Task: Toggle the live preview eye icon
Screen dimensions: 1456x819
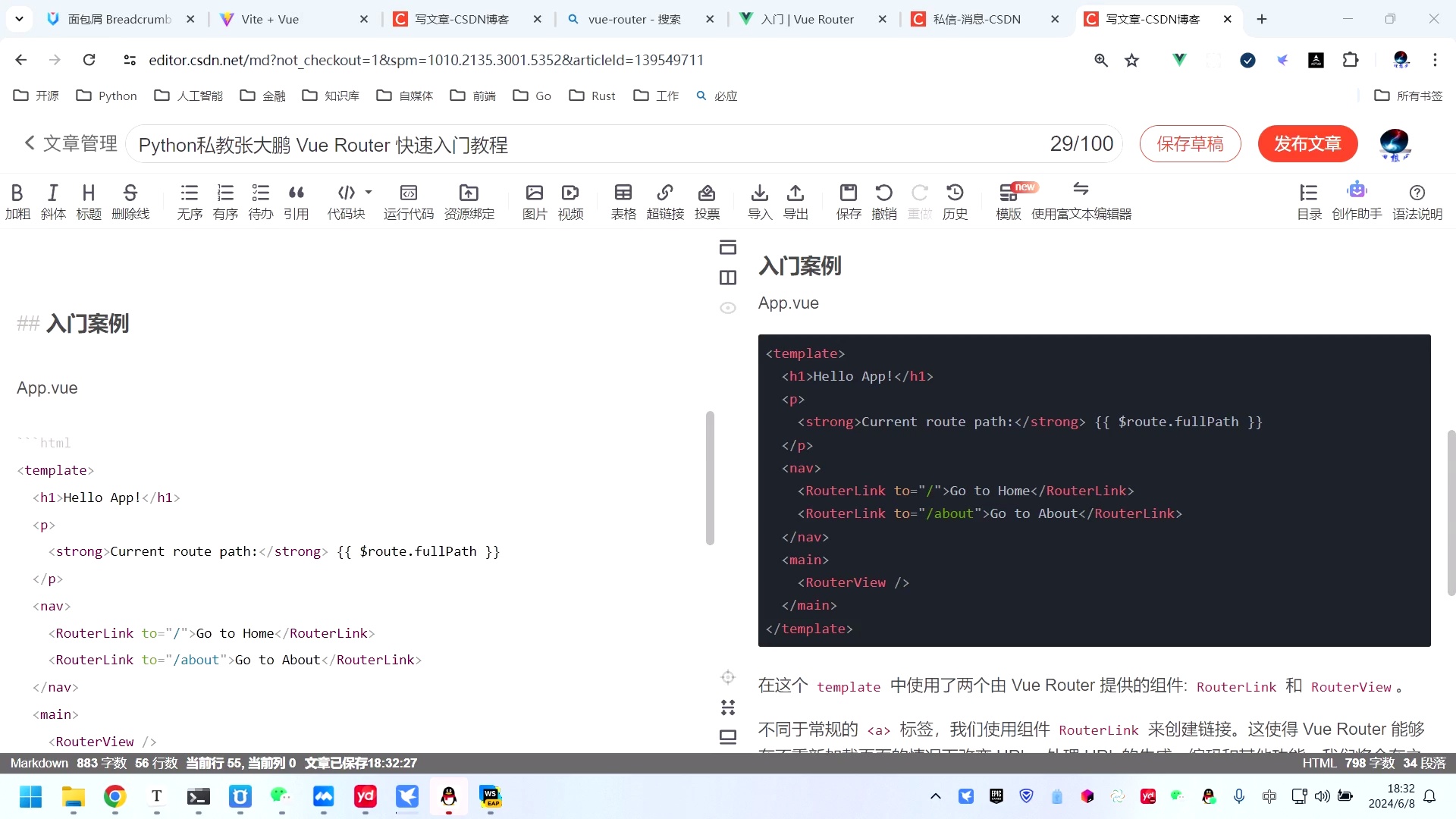Action: coord(727,308)
